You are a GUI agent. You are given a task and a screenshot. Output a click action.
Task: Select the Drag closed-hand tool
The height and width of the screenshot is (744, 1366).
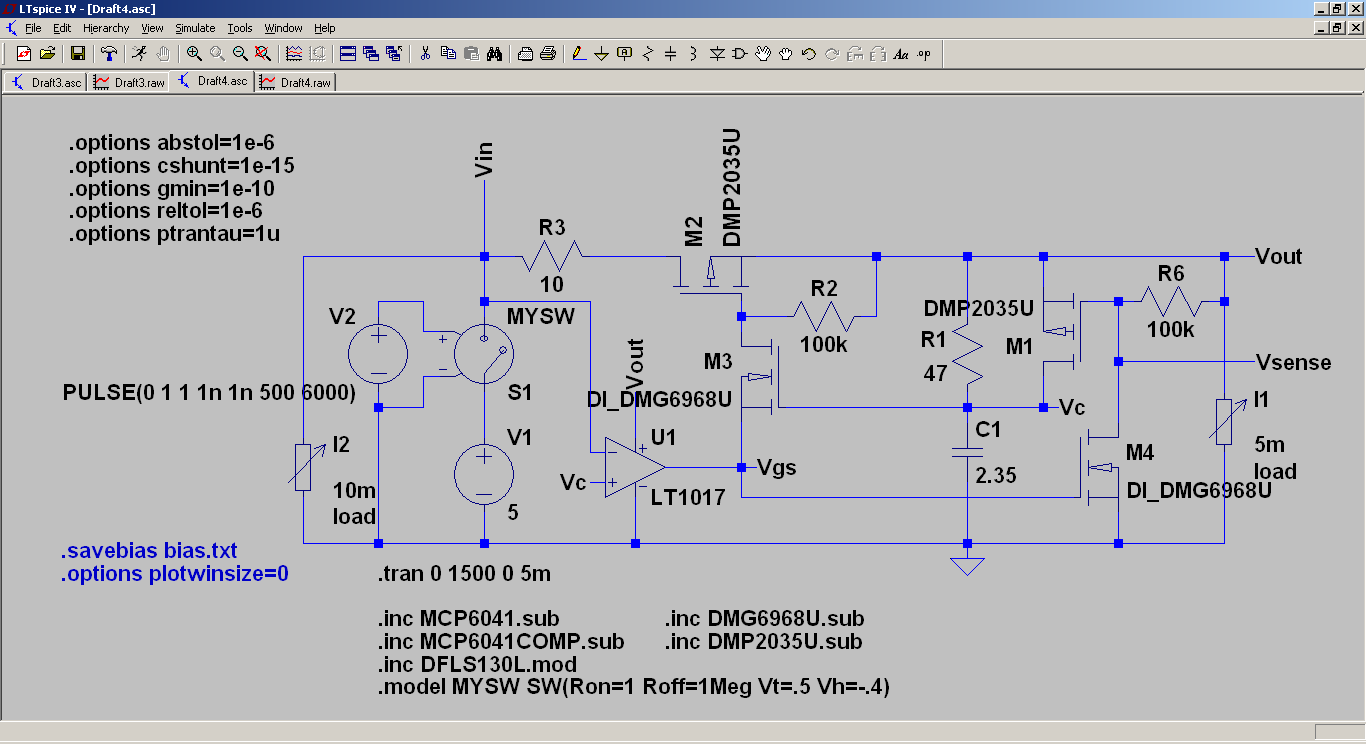click(x=786, y=53)
